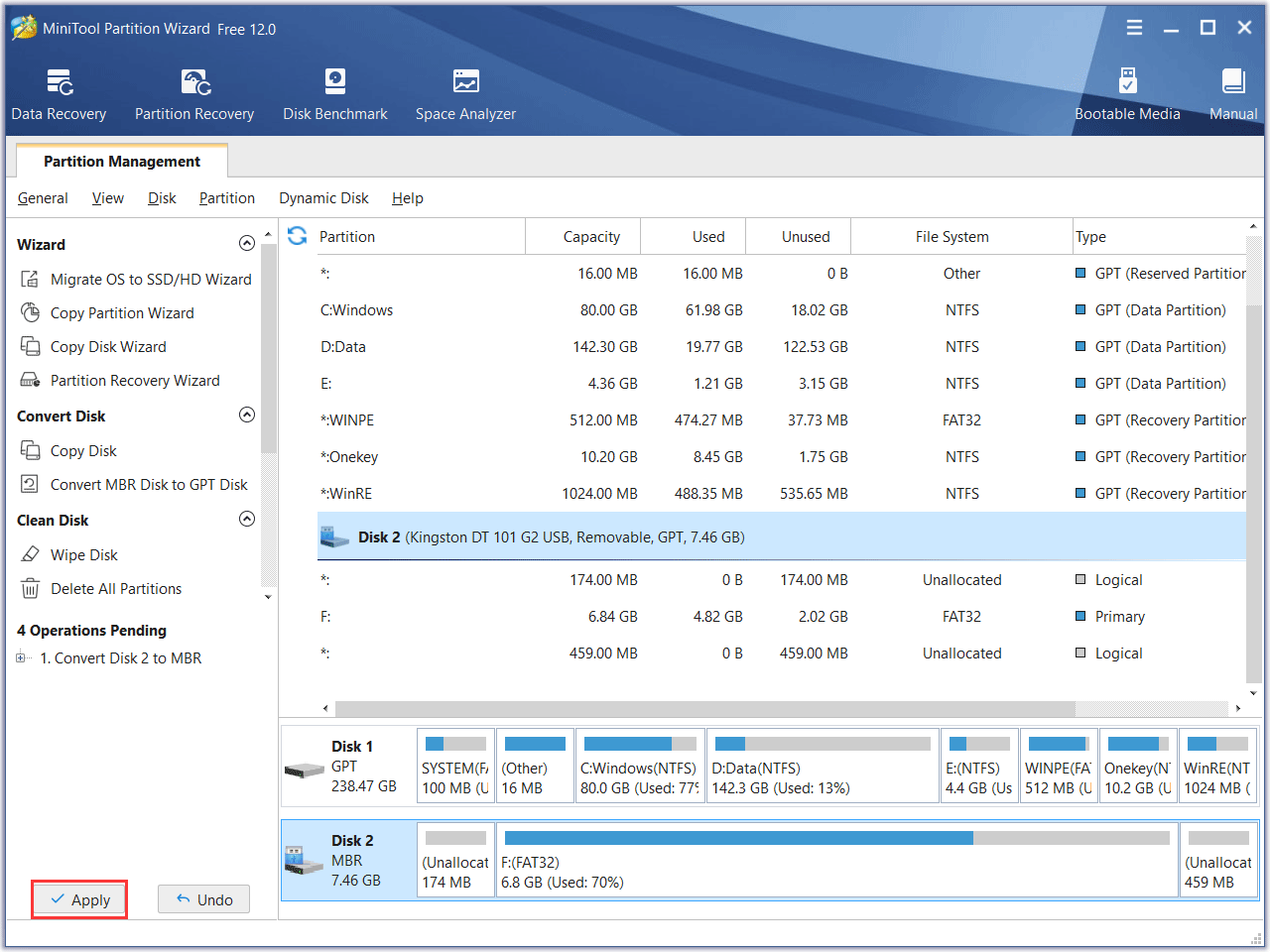Select the *:WINPE partition row
Image resolution: width=1270 pixels, height=952 pixels.
pyautogui.click(x=781, y=420)
